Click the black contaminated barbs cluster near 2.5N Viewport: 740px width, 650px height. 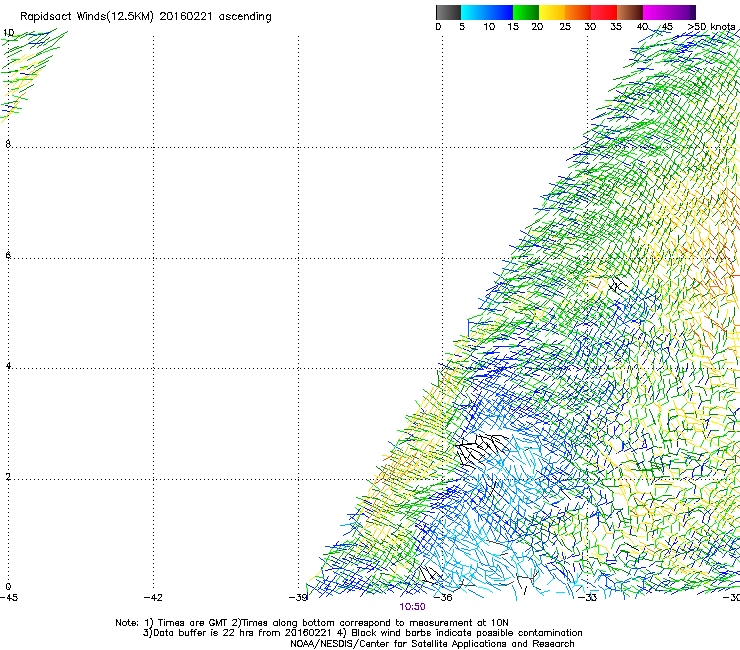click(481, 449)
